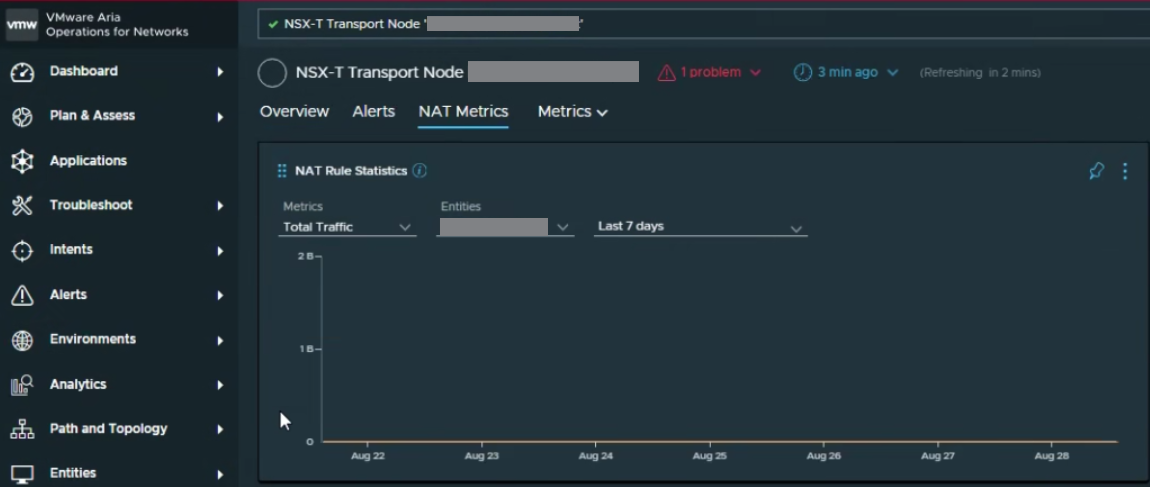Image resolution: width=1150 pixels, height=487 pixels.
Task: Open the Last 7 days time range dropdown
Action: tap(700, 228)
